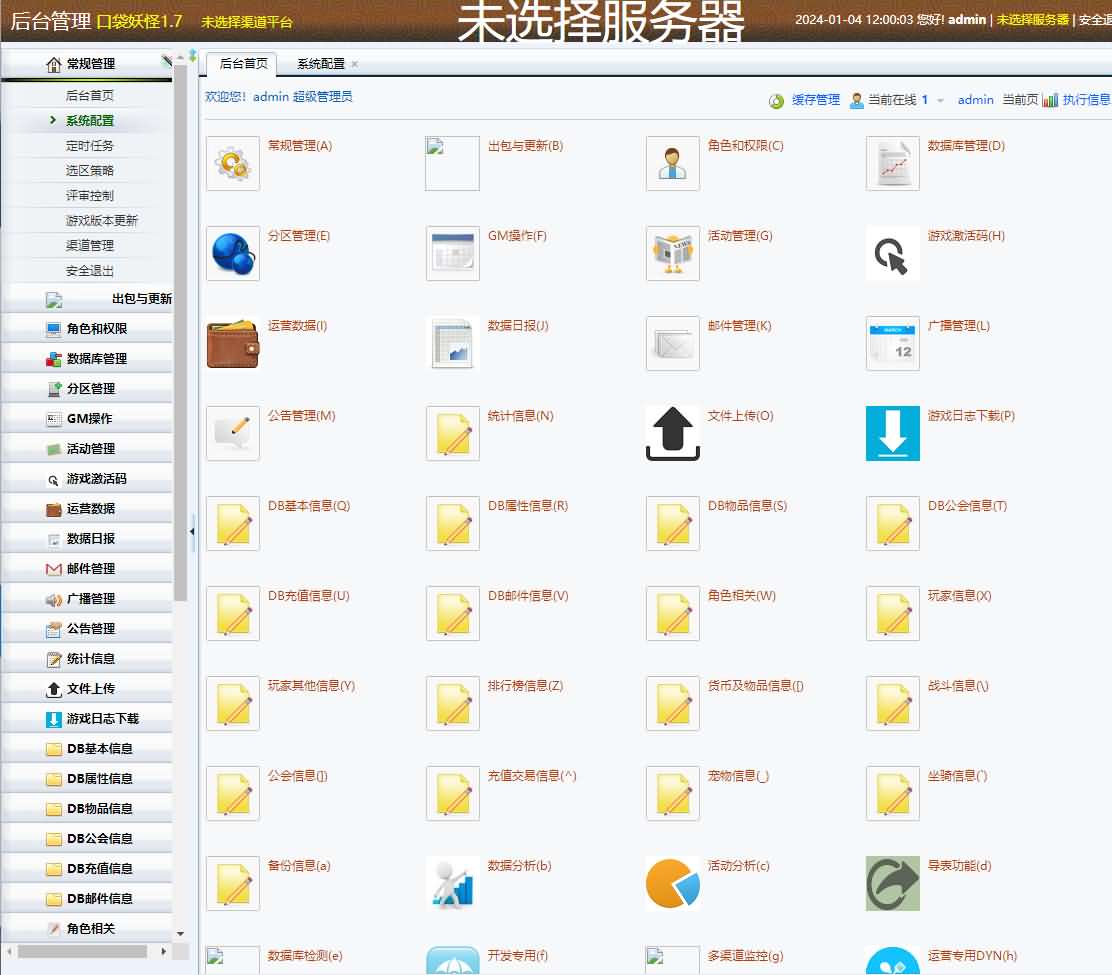The width and height of the screenshot is (1112, 975).
Task: Open the 活动分析 pie chart icon
Action: click(672, 883)
